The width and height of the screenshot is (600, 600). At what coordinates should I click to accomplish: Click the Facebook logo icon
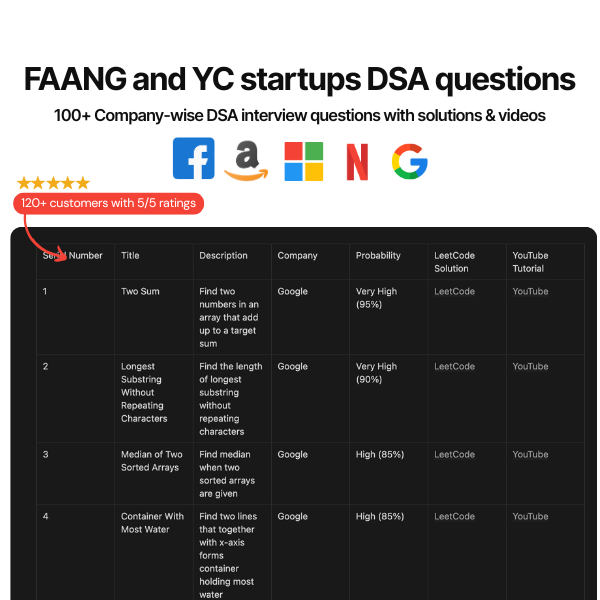point(194,158)
